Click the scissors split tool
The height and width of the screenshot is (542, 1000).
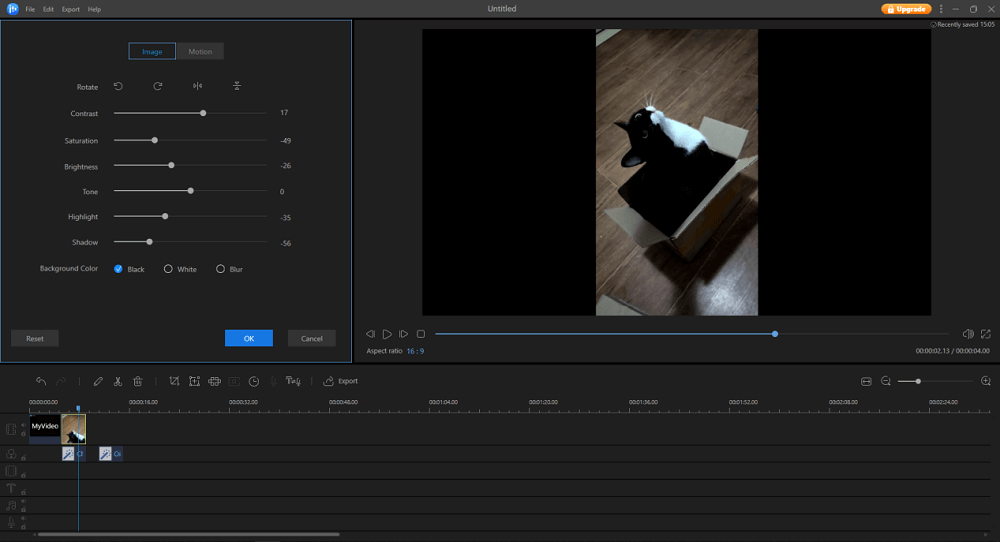click(118, 381)
